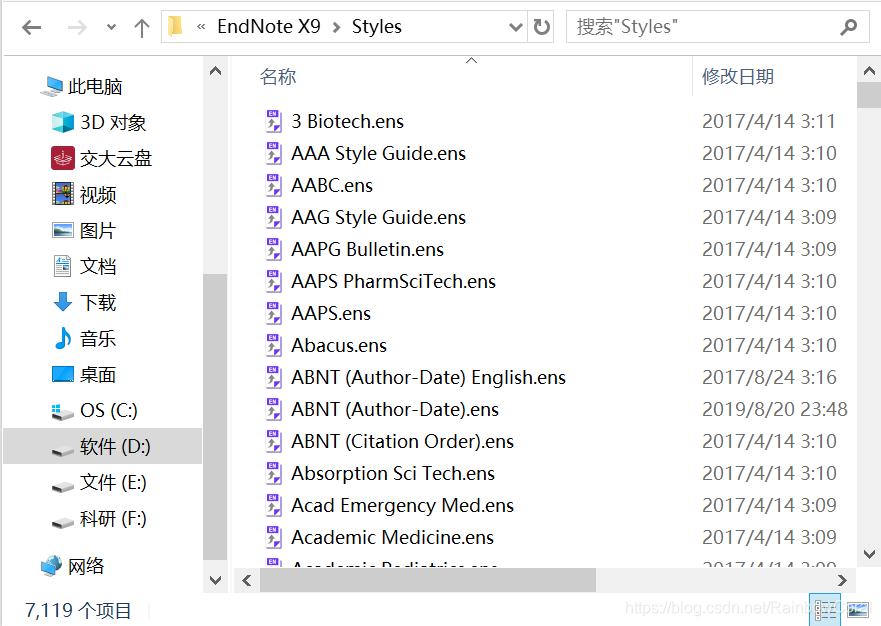Click the Styles path segment
The height and width of the screenshot is (626, 881).
point(376,26)
